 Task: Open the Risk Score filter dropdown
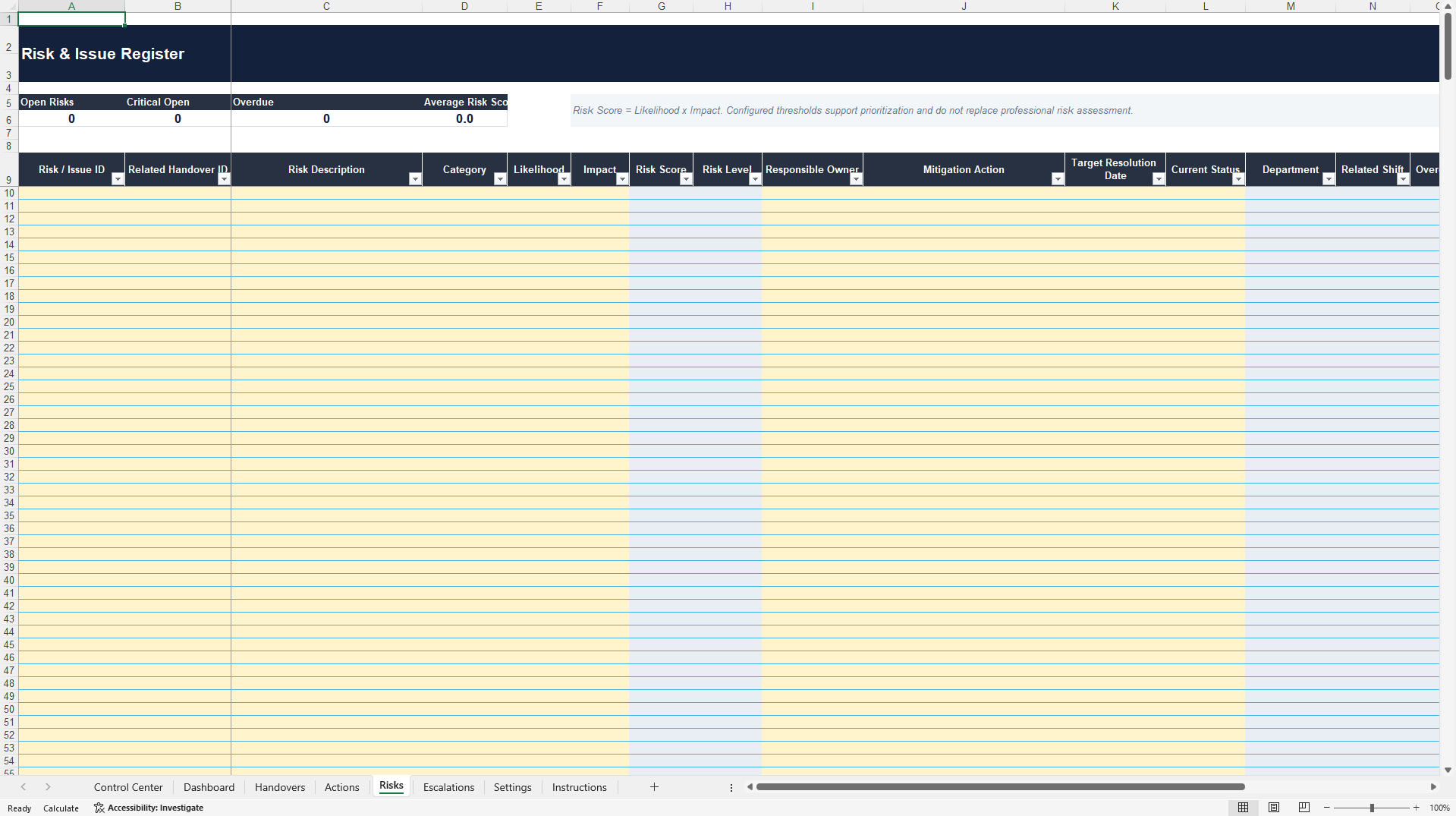coord(686,179)
